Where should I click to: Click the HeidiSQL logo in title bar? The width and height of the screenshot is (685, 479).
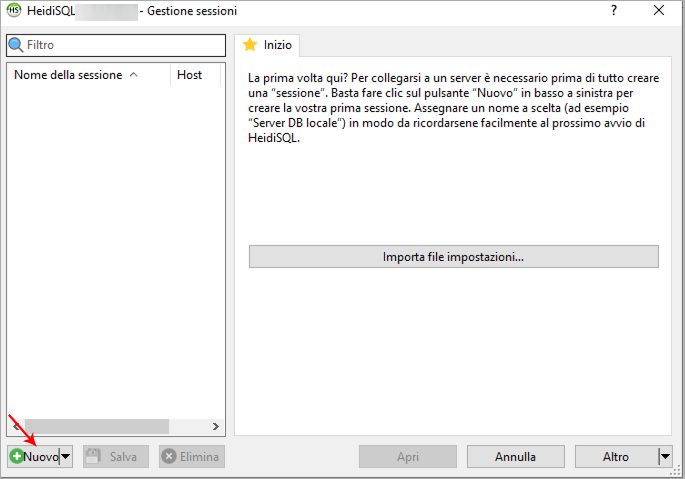tap(15, 12)
